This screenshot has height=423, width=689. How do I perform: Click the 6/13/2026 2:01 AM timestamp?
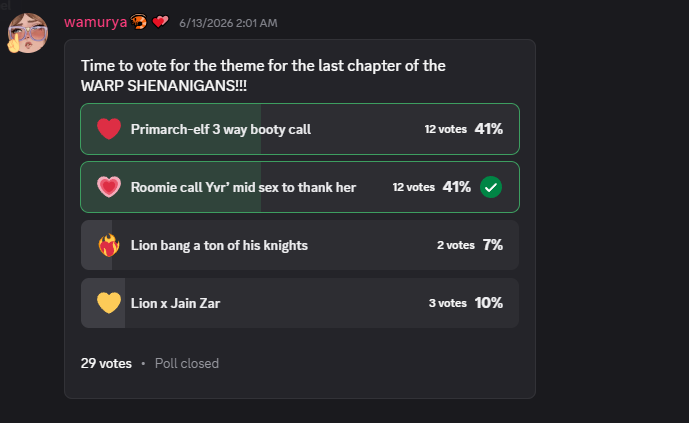click(x=228, y=23)
